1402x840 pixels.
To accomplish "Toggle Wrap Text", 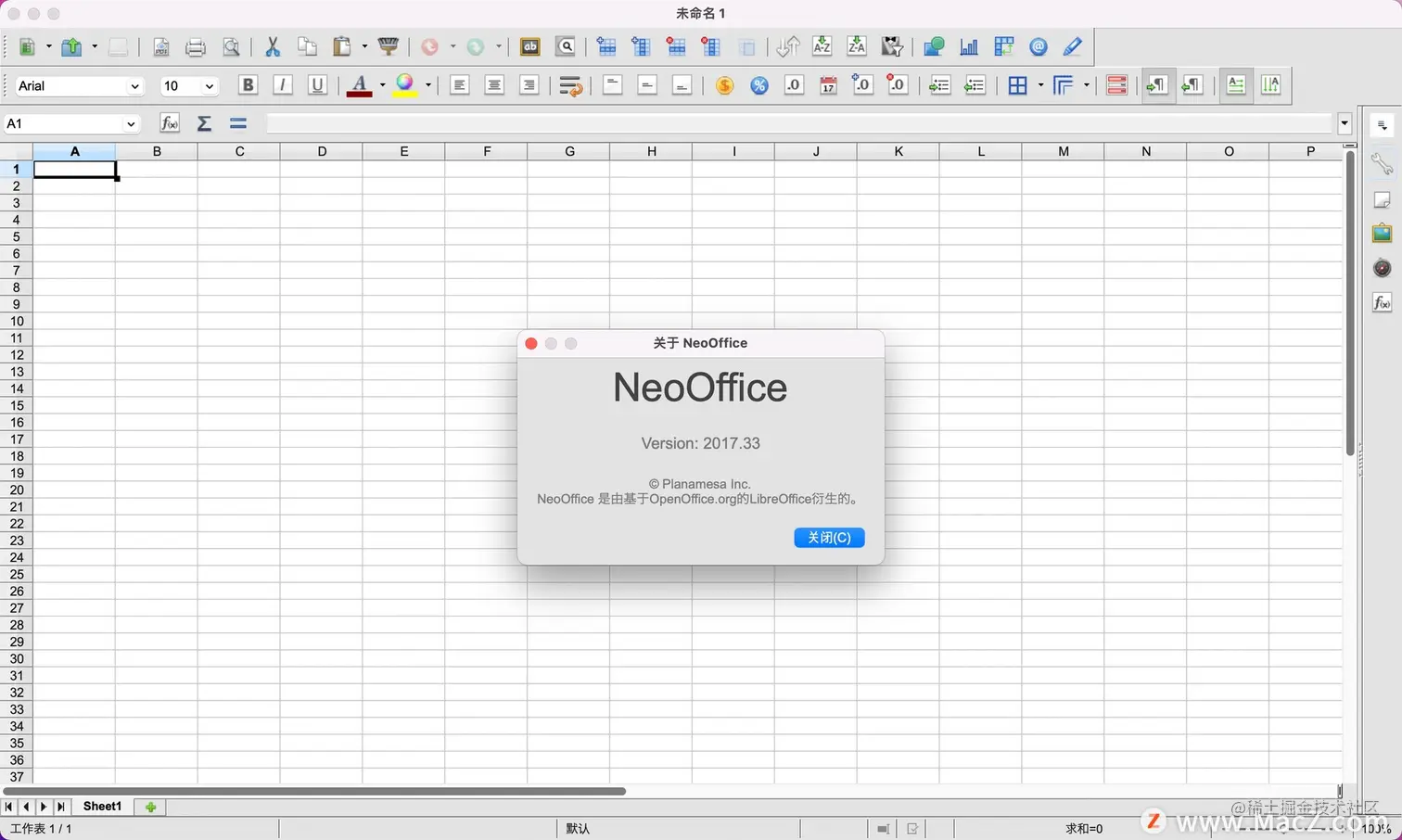I will tap(570, 85).
